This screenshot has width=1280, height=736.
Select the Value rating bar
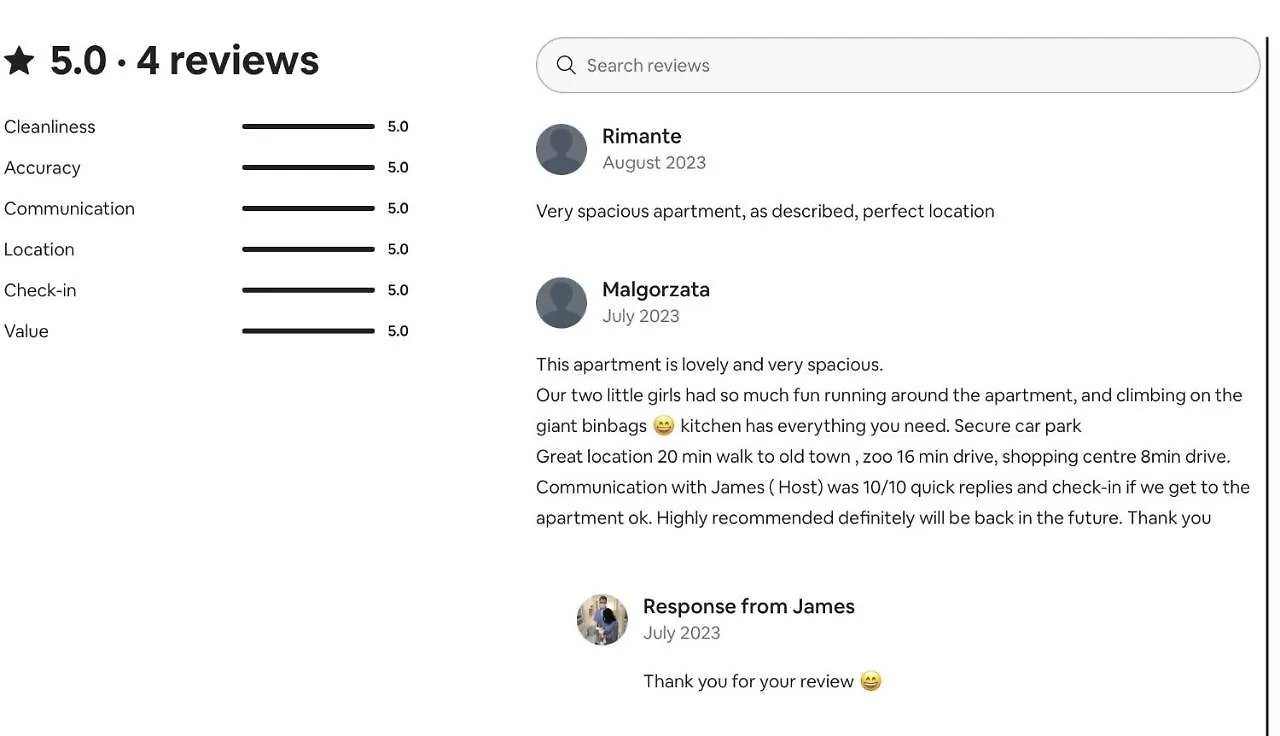tap(308, 331)
